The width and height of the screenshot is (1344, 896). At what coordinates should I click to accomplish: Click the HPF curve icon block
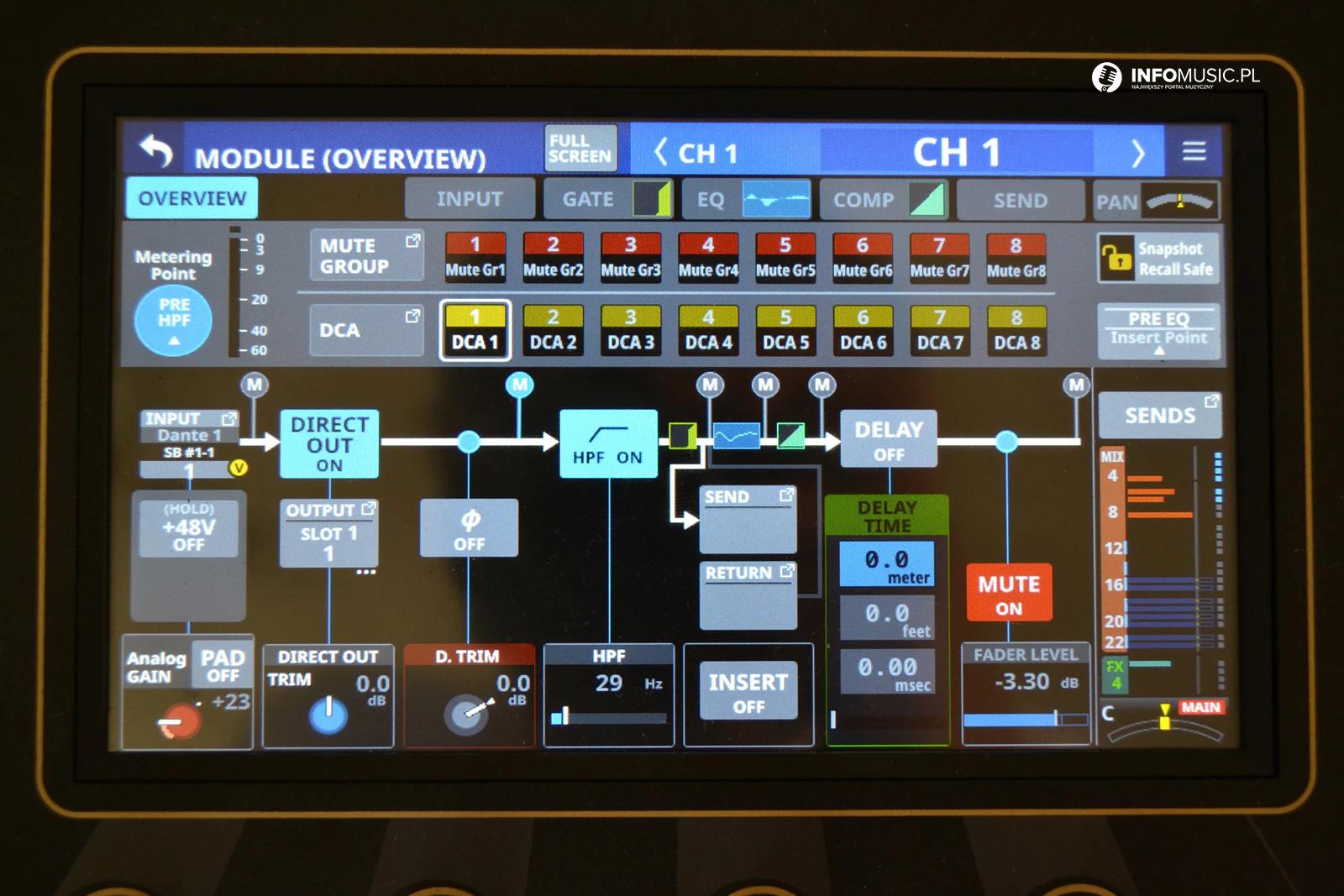(x=609, y=433)
